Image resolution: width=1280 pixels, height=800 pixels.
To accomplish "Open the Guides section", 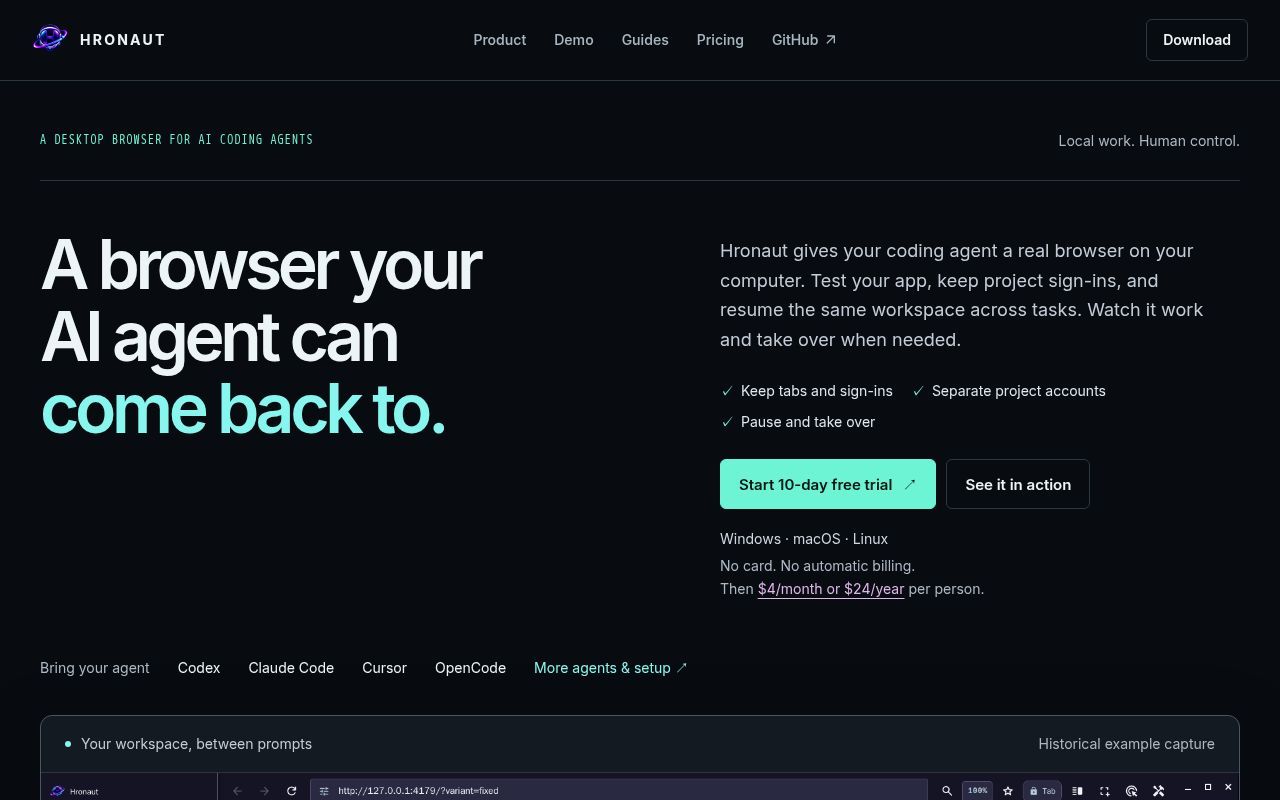I will [x=645, y=40].
